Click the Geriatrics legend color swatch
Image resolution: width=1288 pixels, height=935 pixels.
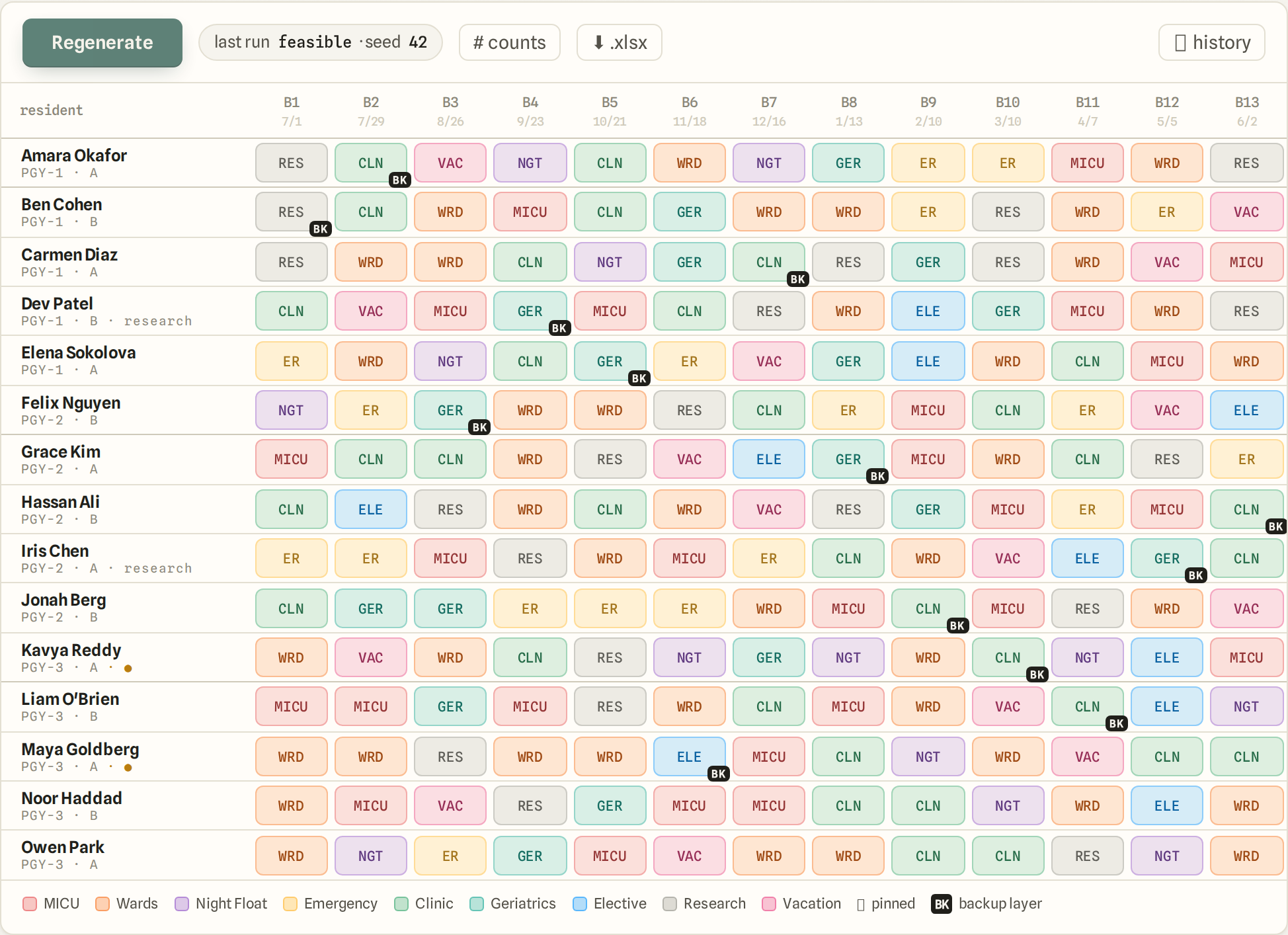[x=477, y=904]
